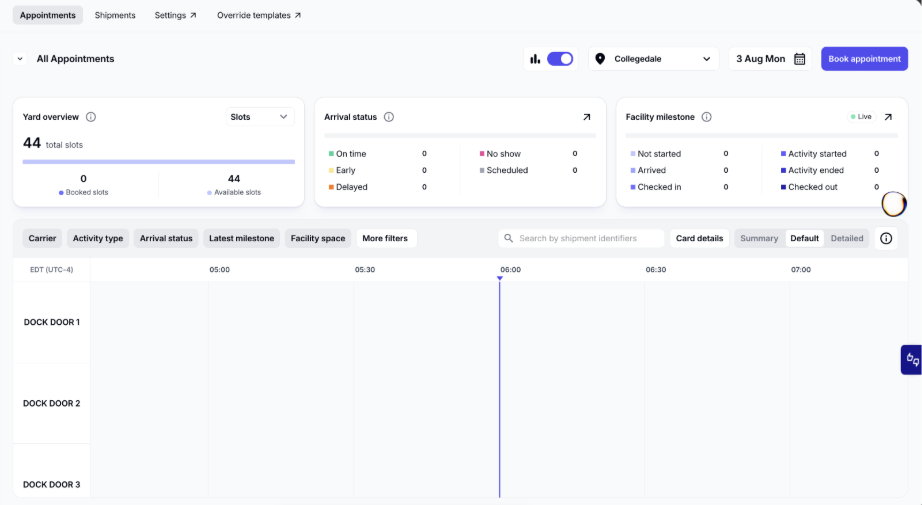Click the bar chart analytics icon
Viewport: 922px width, 505px height.
pos(535,59)
